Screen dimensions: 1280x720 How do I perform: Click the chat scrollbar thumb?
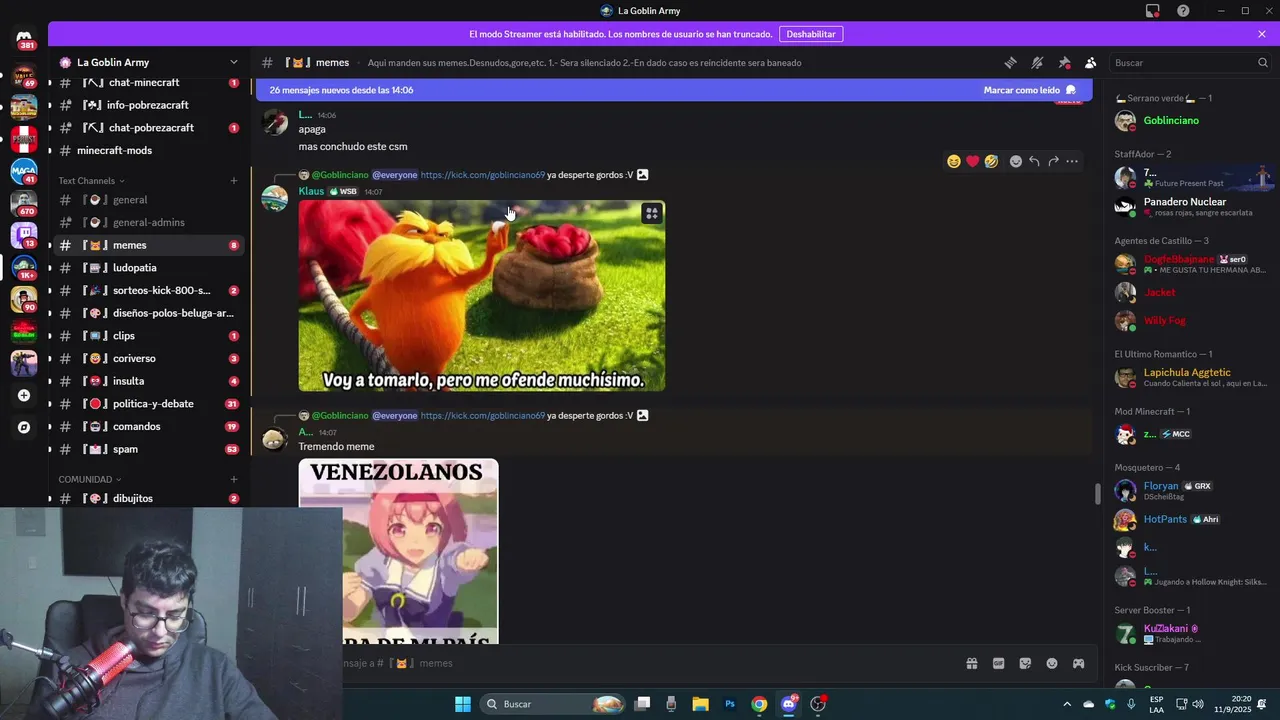coord(1097,494)
